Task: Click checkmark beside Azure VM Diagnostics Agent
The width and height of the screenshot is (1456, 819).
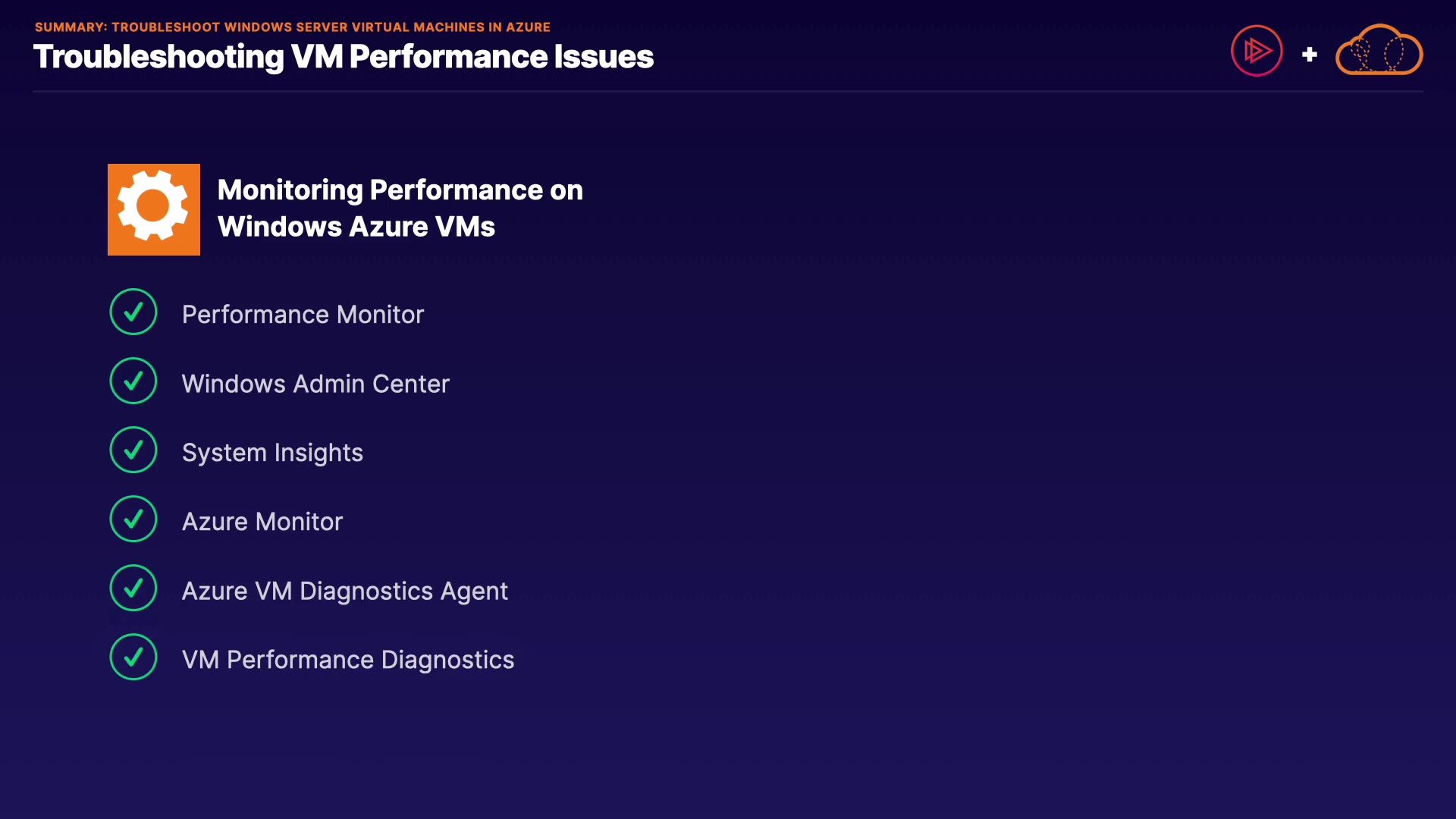Action: point(133,588)
